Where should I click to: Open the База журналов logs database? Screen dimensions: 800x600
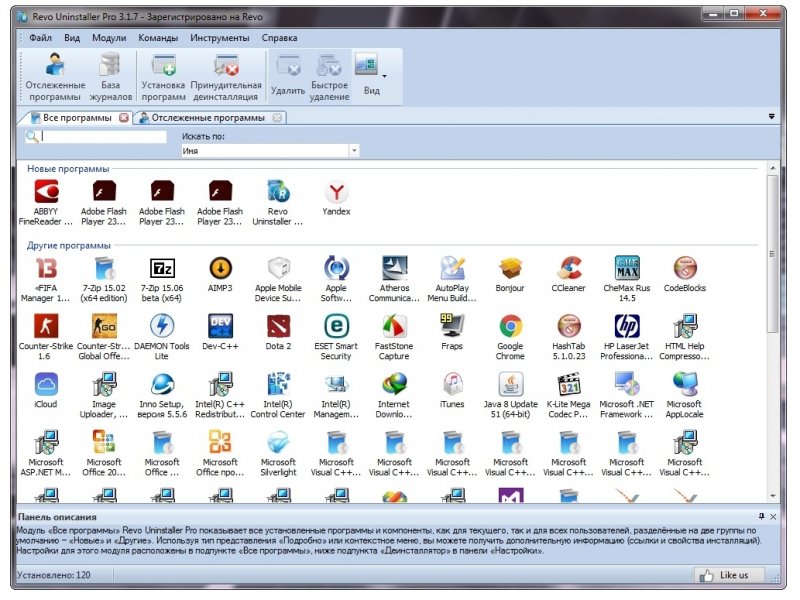[x=111, y=77]
